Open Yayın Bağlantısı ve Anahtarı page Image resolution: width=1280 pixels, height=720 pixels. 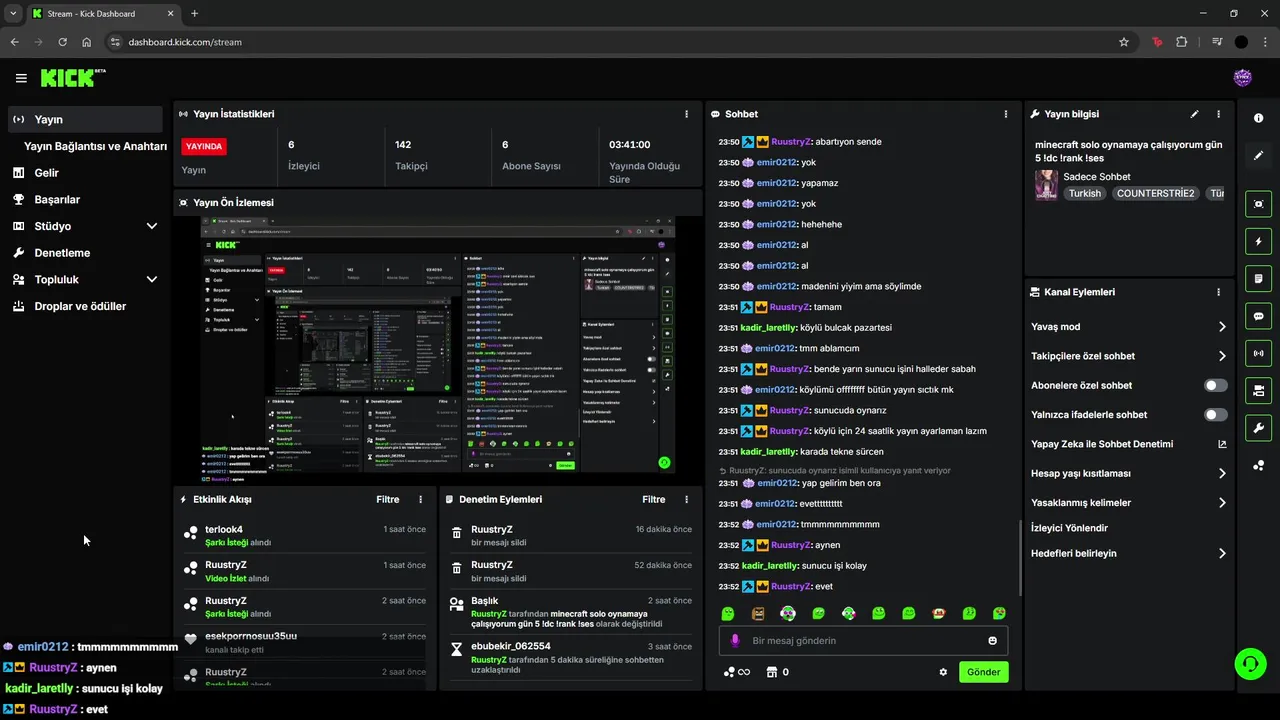coord(95,146)
